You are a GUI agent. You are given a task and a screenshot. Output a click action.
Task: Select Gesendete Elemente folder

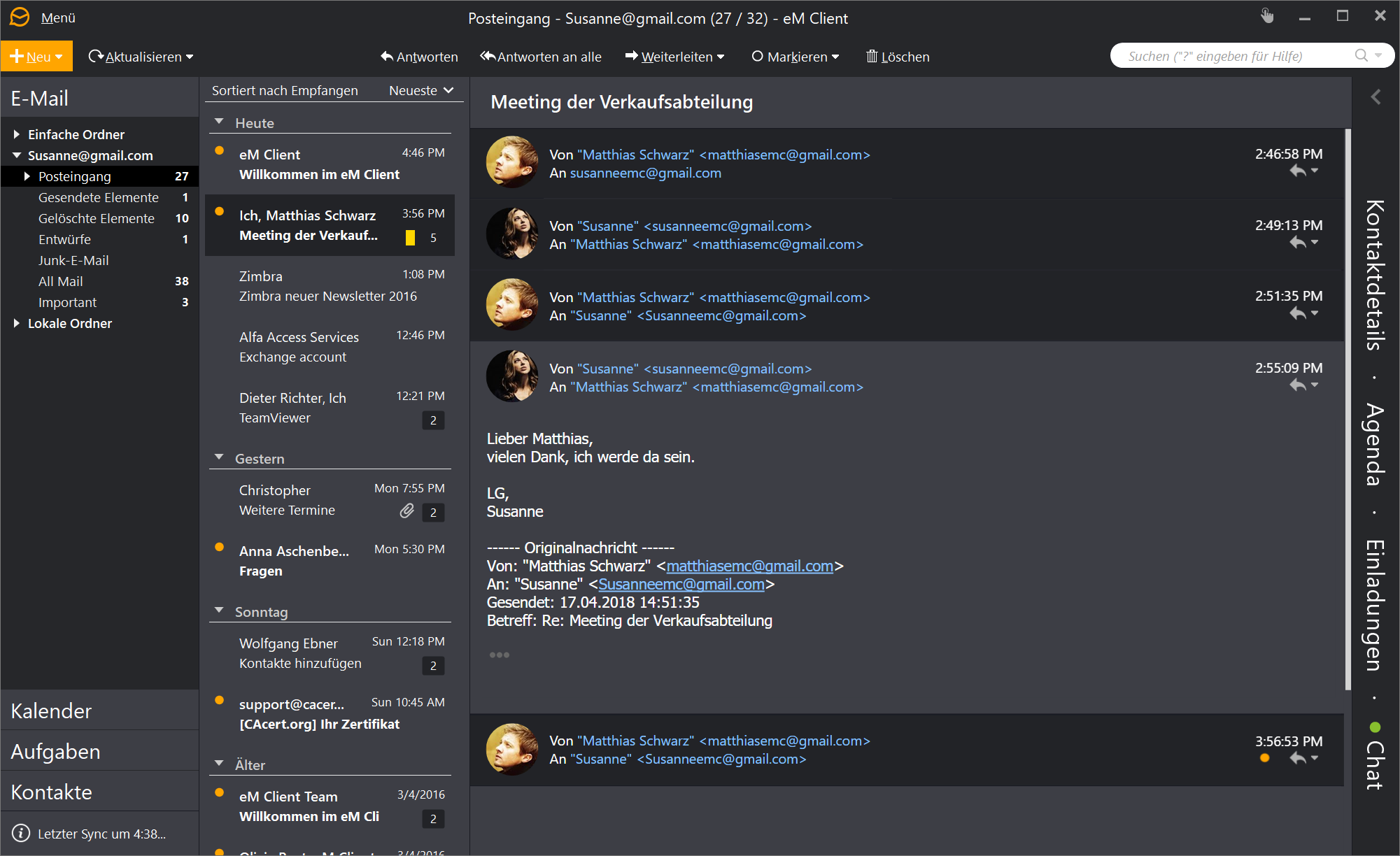click(x=99, y=197)
